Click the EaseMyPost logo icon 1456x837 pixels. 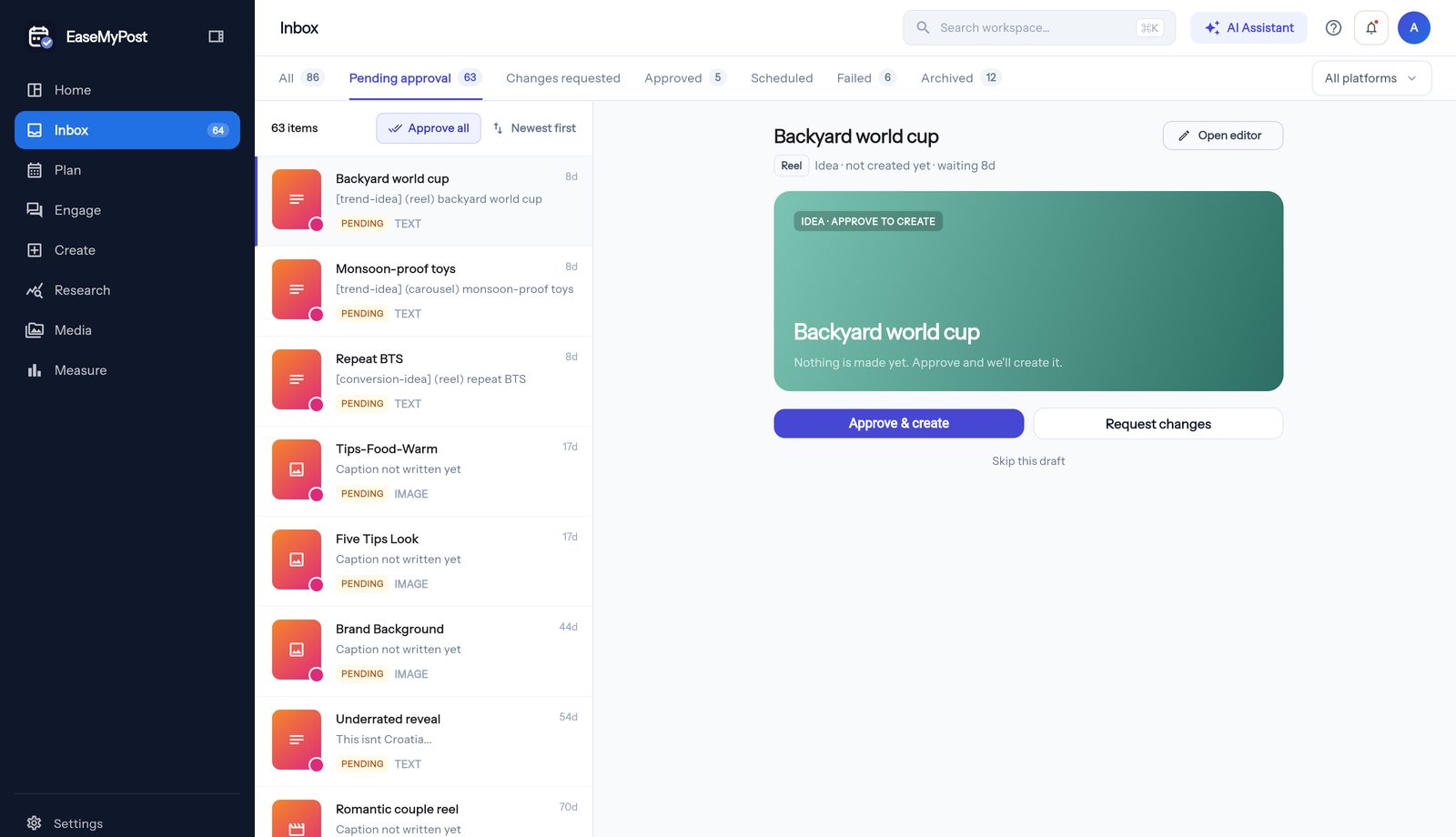tap(40, 36)
